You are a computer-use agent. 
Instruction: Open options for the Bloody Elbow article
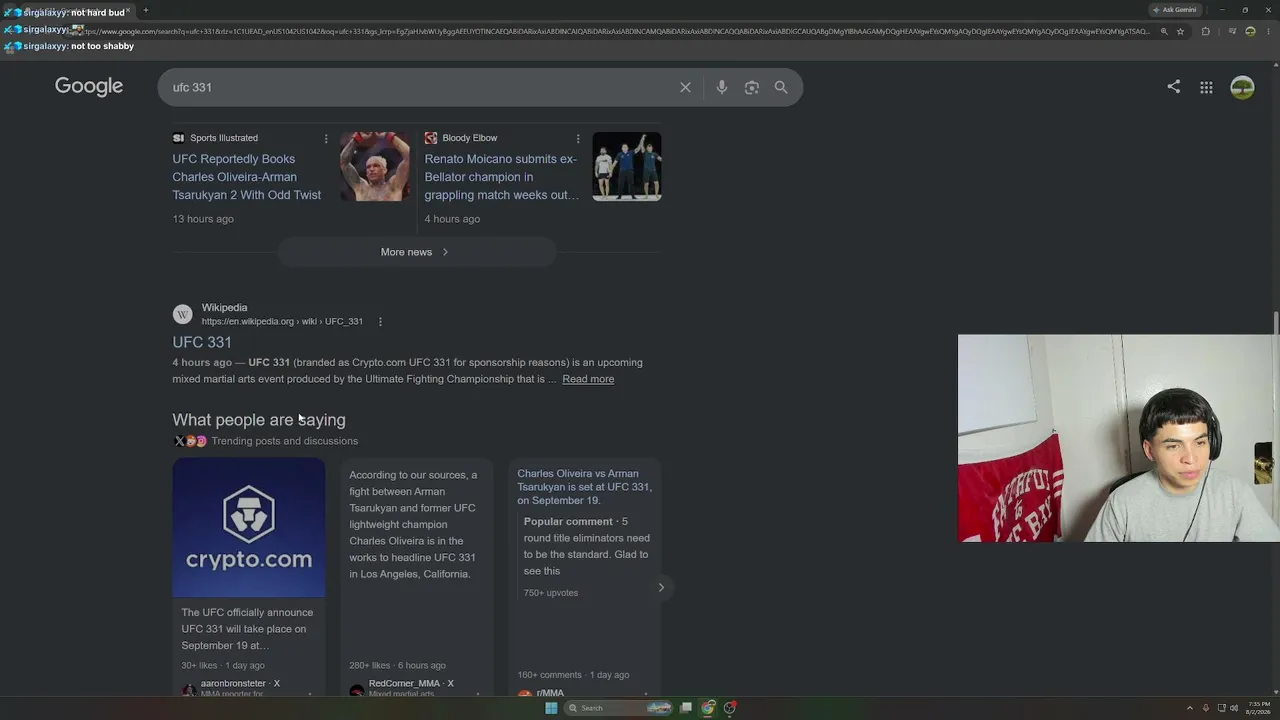point(577,138)
